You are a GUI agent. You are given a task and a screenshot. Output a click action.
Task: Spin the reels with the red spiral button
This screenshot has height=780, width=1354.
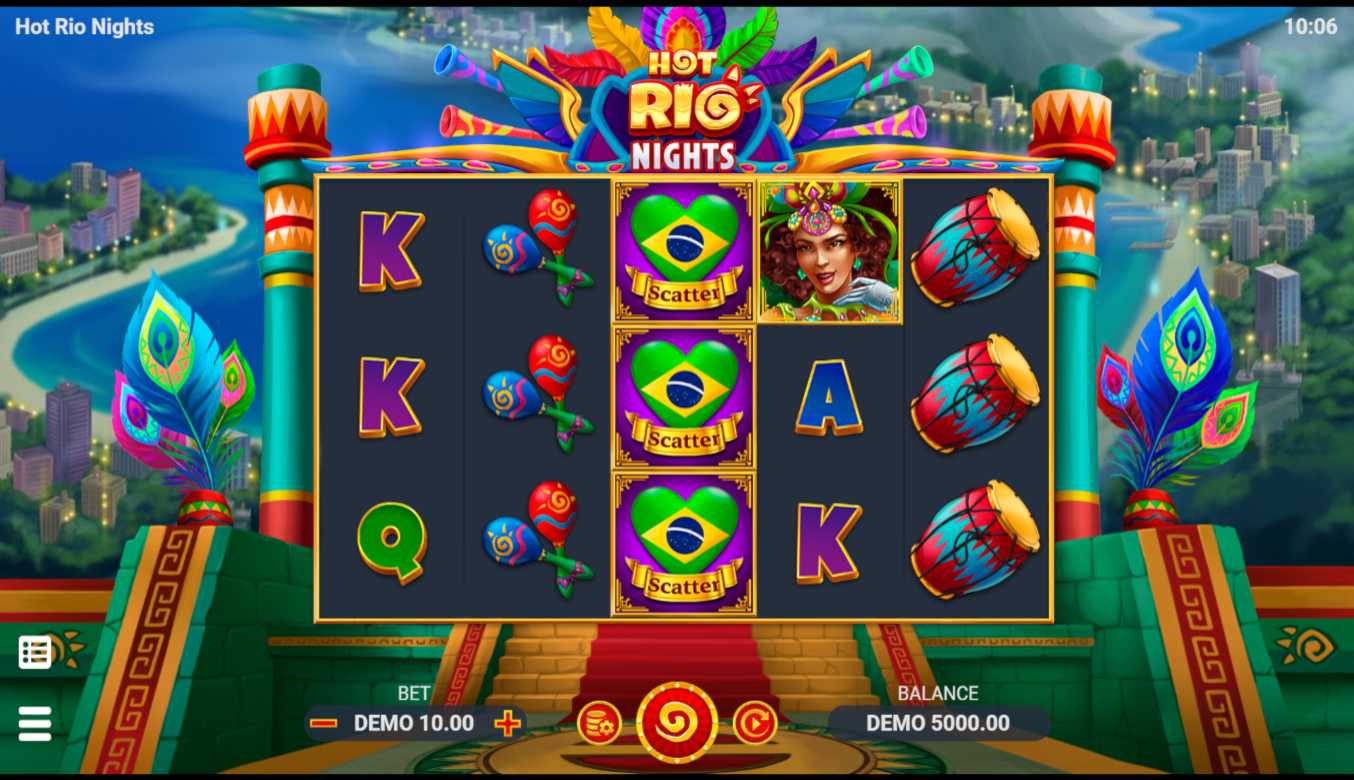(x=677, y=722)
